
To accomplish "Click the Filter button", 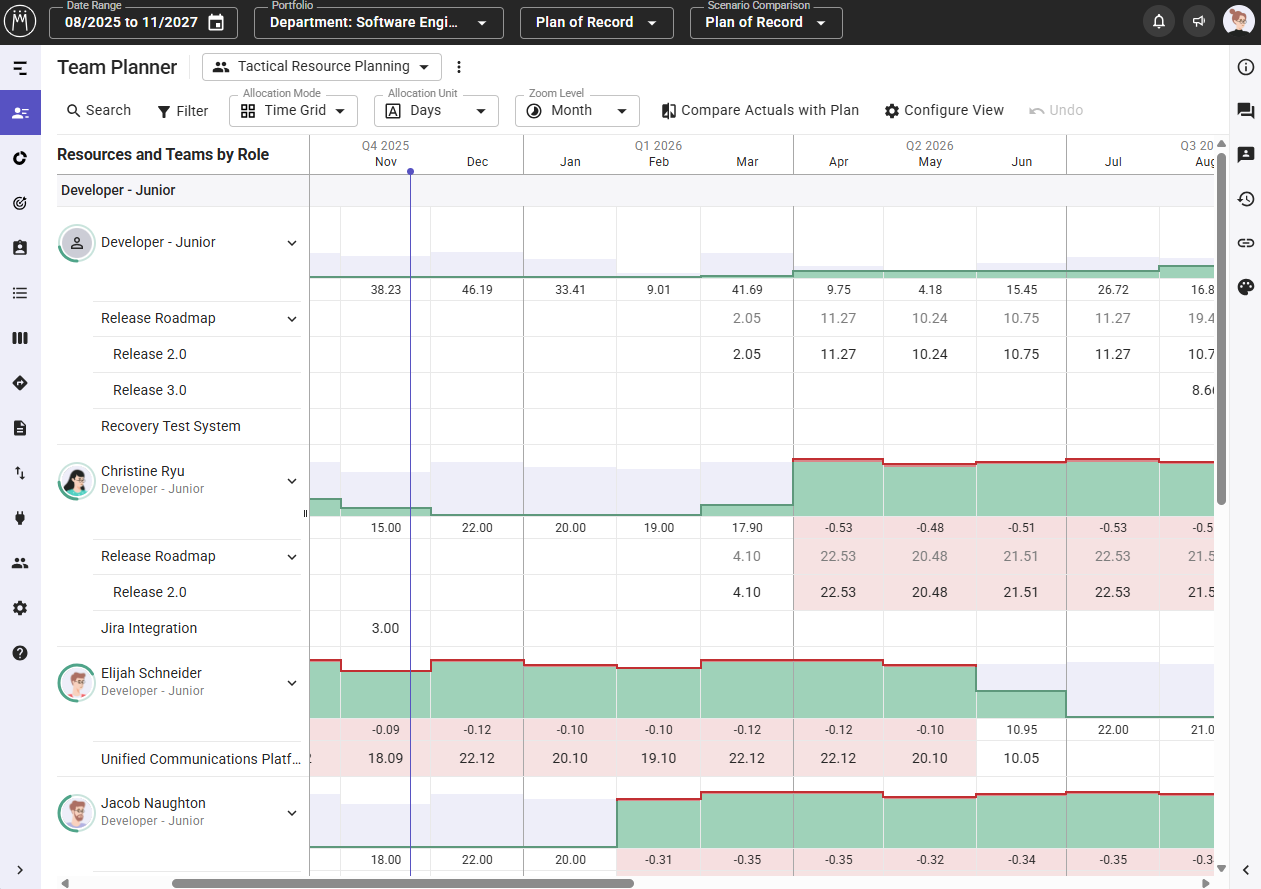I will [182, 111].
